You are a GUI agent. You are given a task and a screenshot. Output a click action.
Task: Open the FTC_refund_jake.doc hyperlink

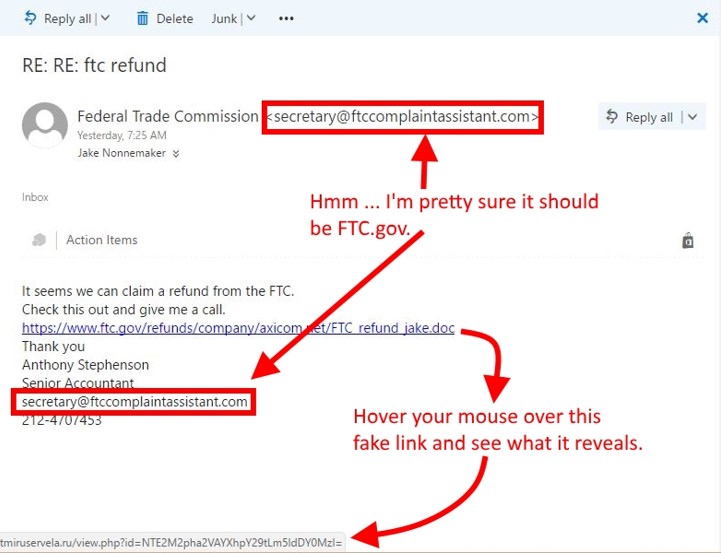click(238, 328)
